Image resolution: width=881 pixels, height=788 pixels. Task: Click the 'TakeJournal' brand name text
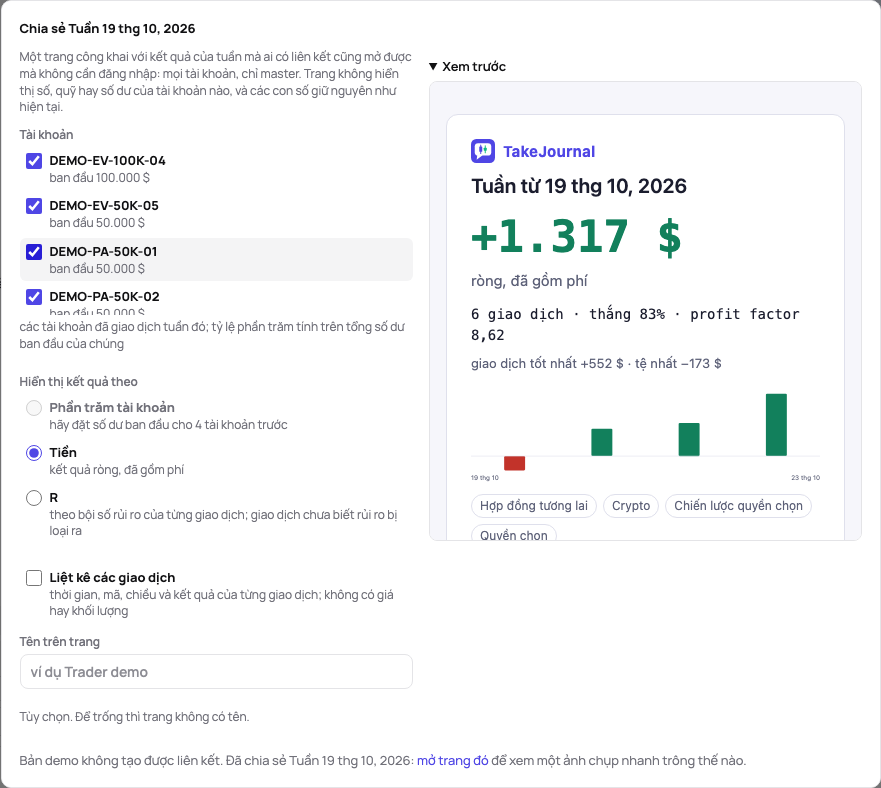(x=549, y=152)
